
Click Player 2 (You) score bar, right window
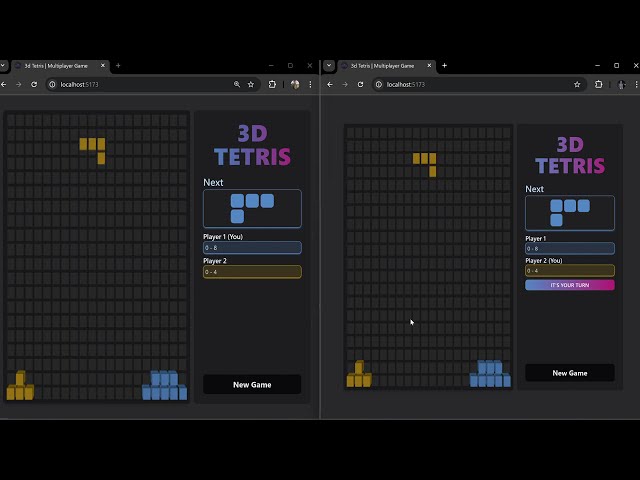570,271
